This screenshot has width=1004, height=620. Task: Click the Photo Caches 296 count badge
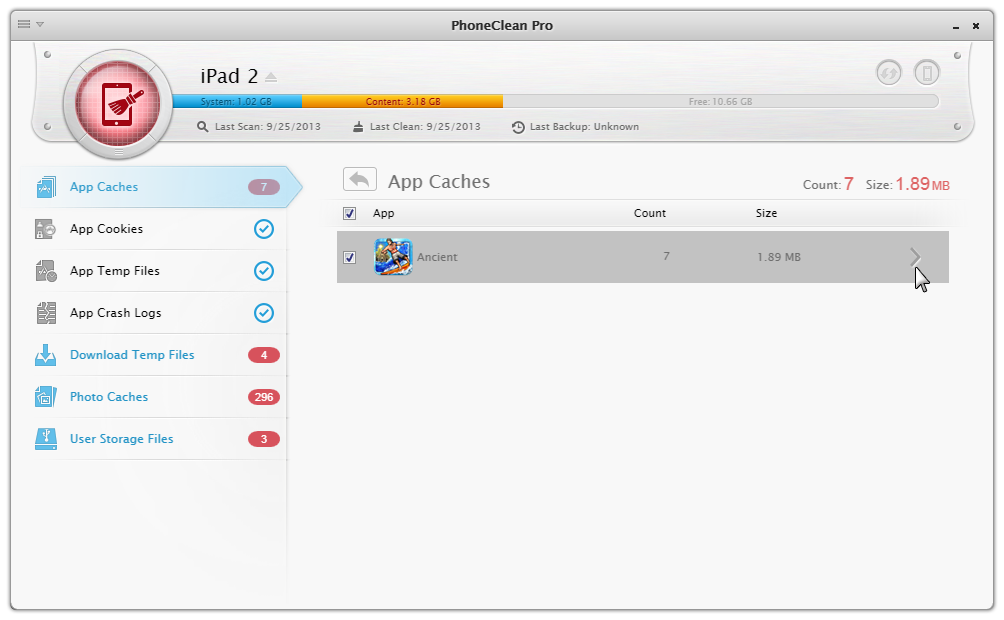tap(264, 397)
